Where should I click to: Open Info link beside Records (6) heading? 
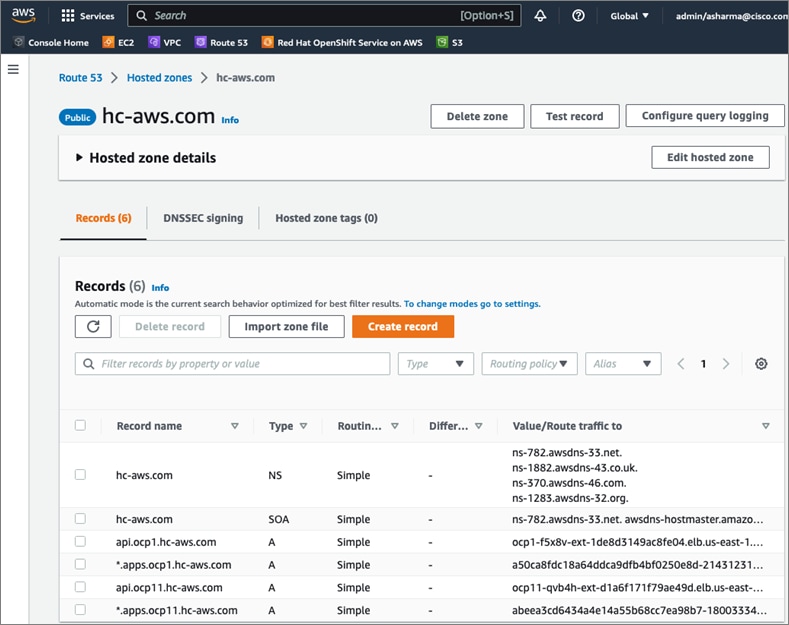tap(160, 288)
